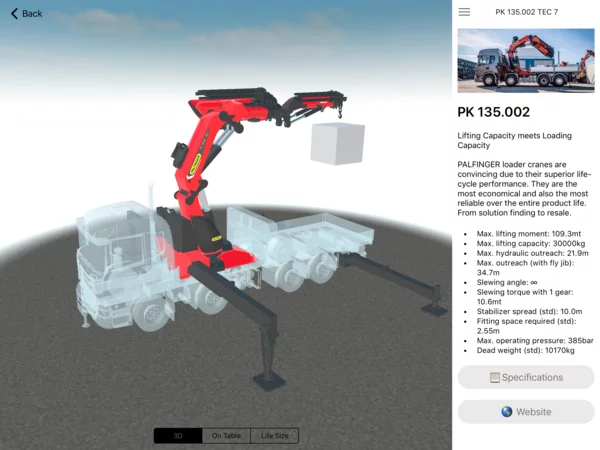Click the PK 135.002 TEC 7 title
This screenshot has height=450, width=600.
click(x=527, y=12)
